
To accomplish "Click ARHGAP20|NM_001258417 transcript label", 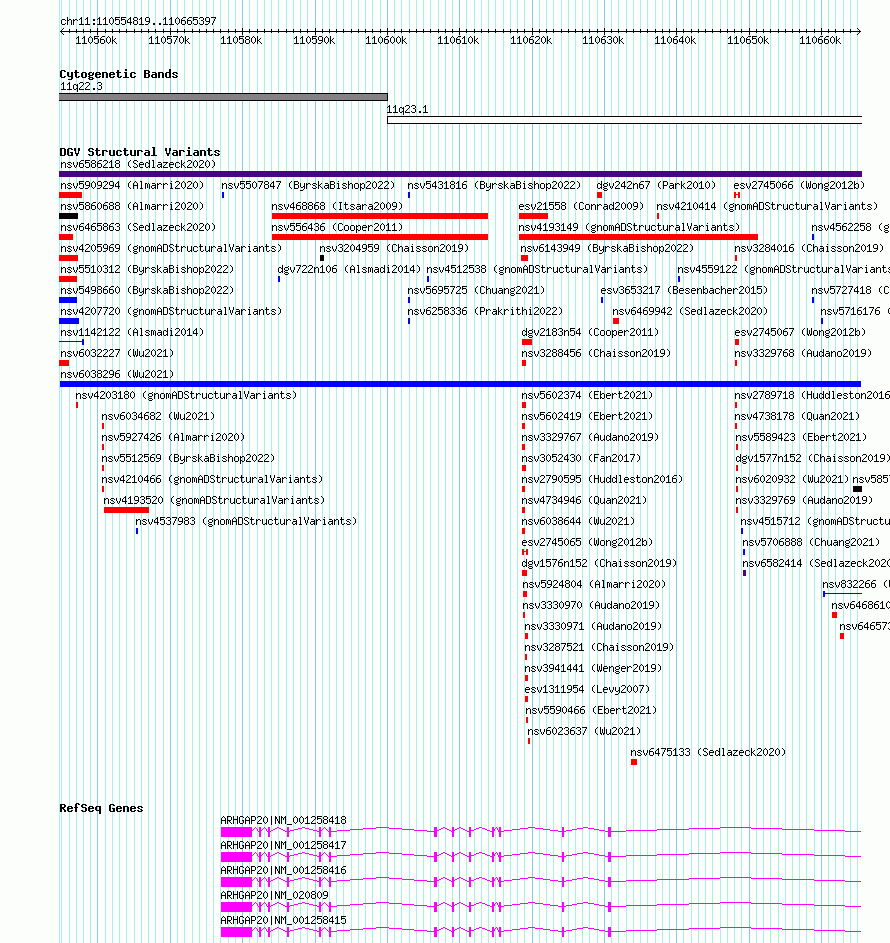I will tap(283, 846).
